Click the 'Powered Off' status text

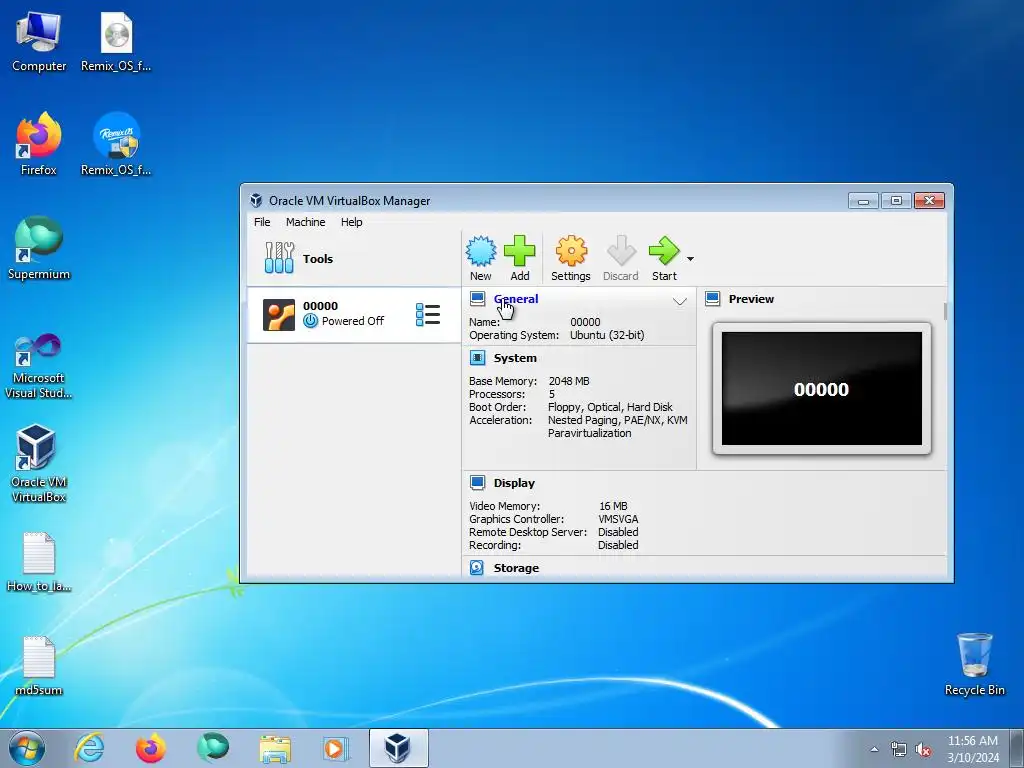tap(353, 321)
